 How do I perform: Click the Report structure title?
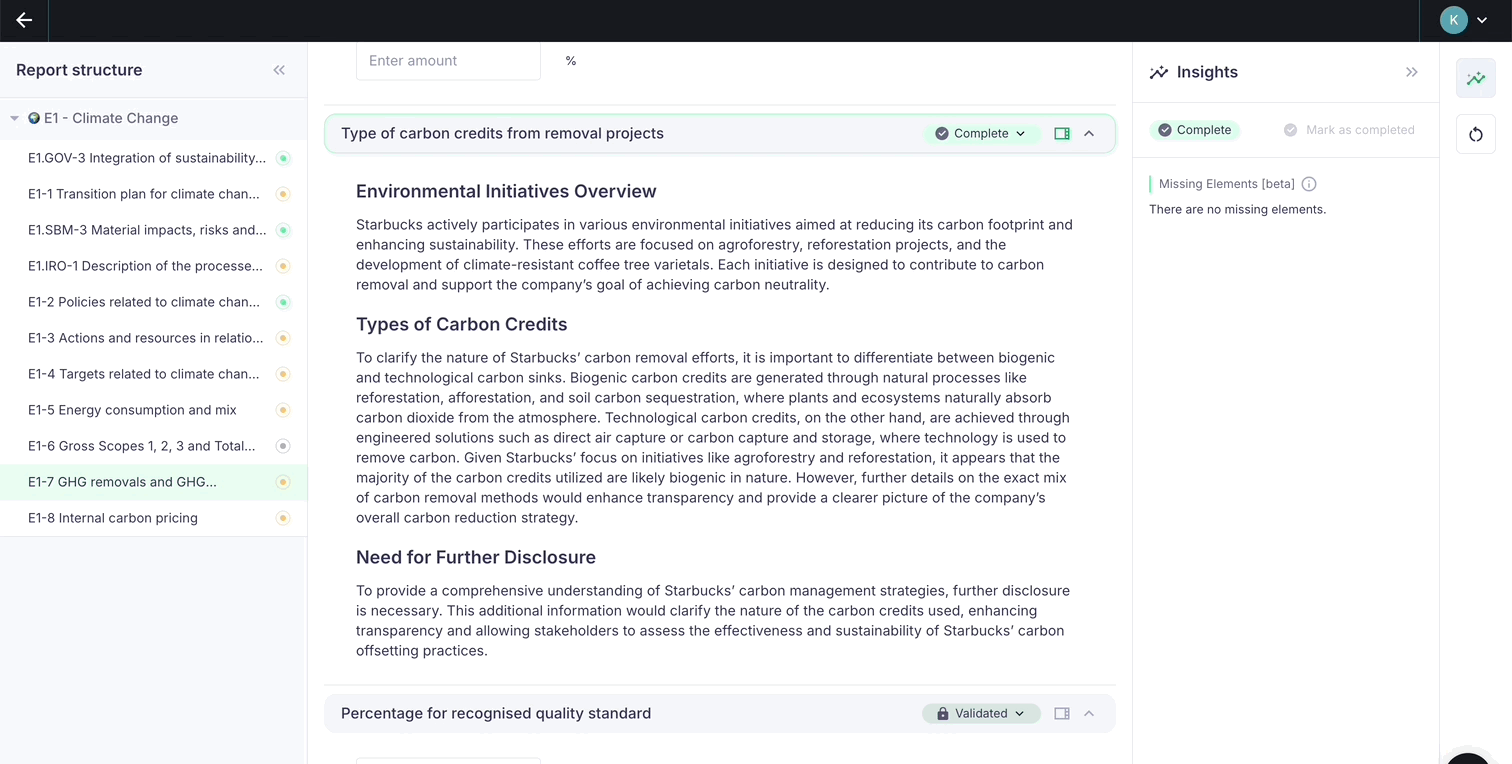coord(79,70)
